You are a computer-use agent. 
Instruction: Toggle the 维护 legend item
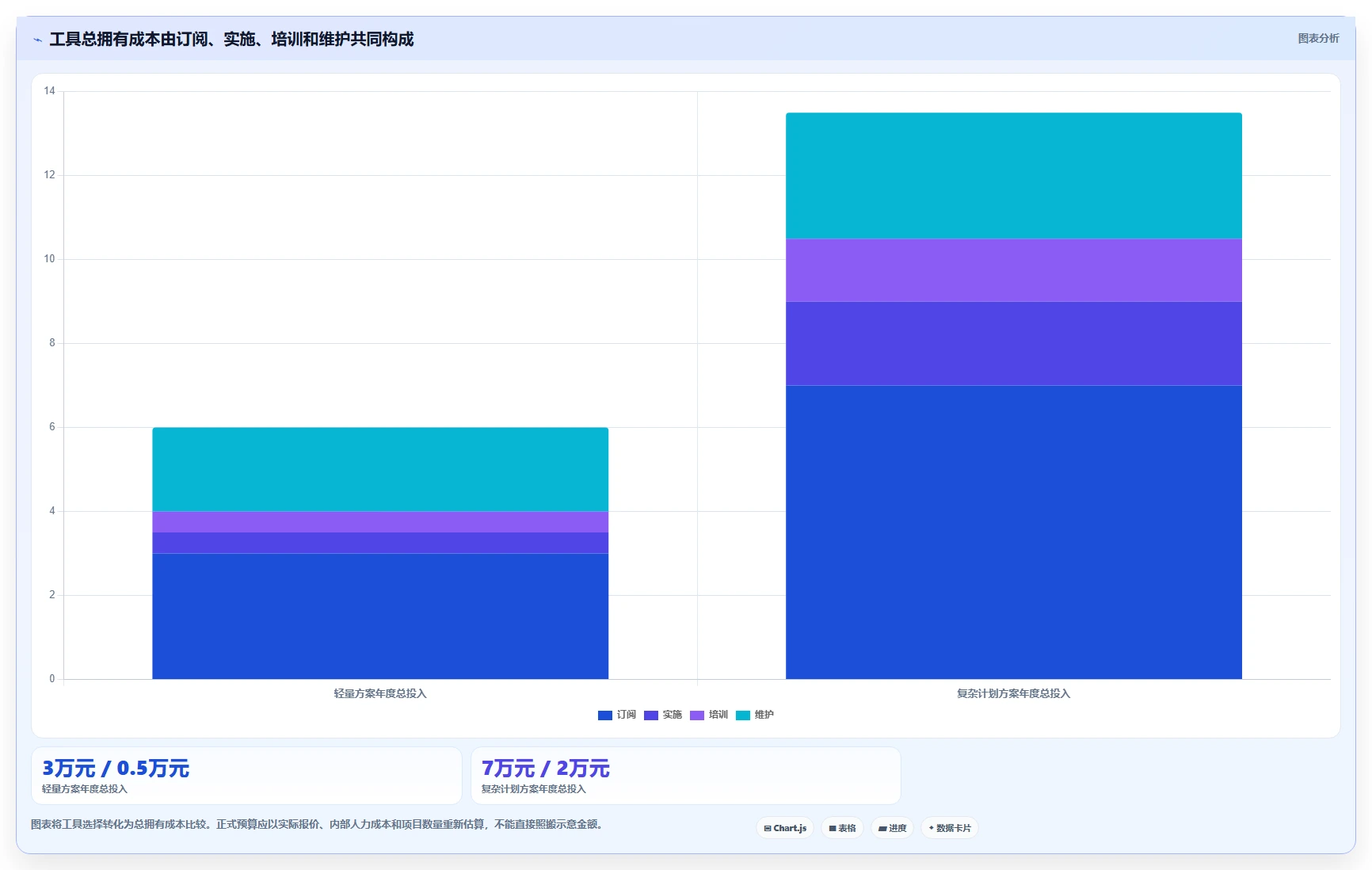tap(755, 715)
